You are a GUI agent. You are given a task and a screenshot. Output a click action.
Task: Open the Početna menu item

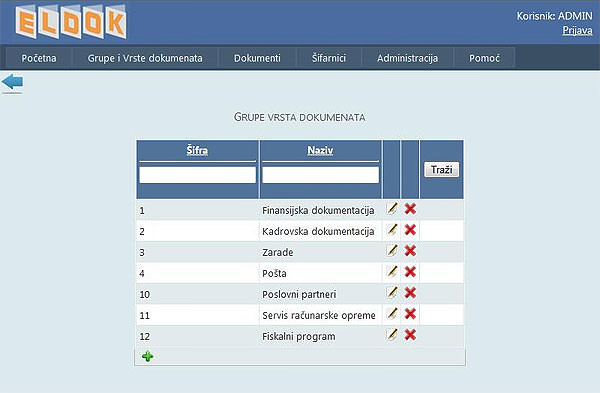(x=39, y=58)
